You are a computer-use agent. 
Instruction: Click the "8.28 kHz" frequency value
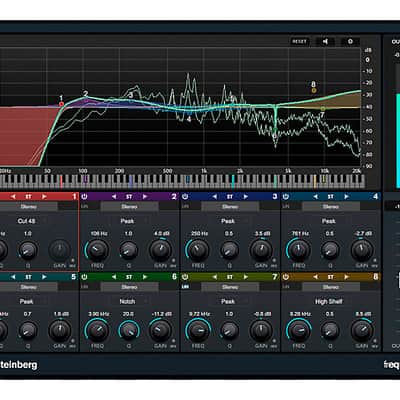300,314
